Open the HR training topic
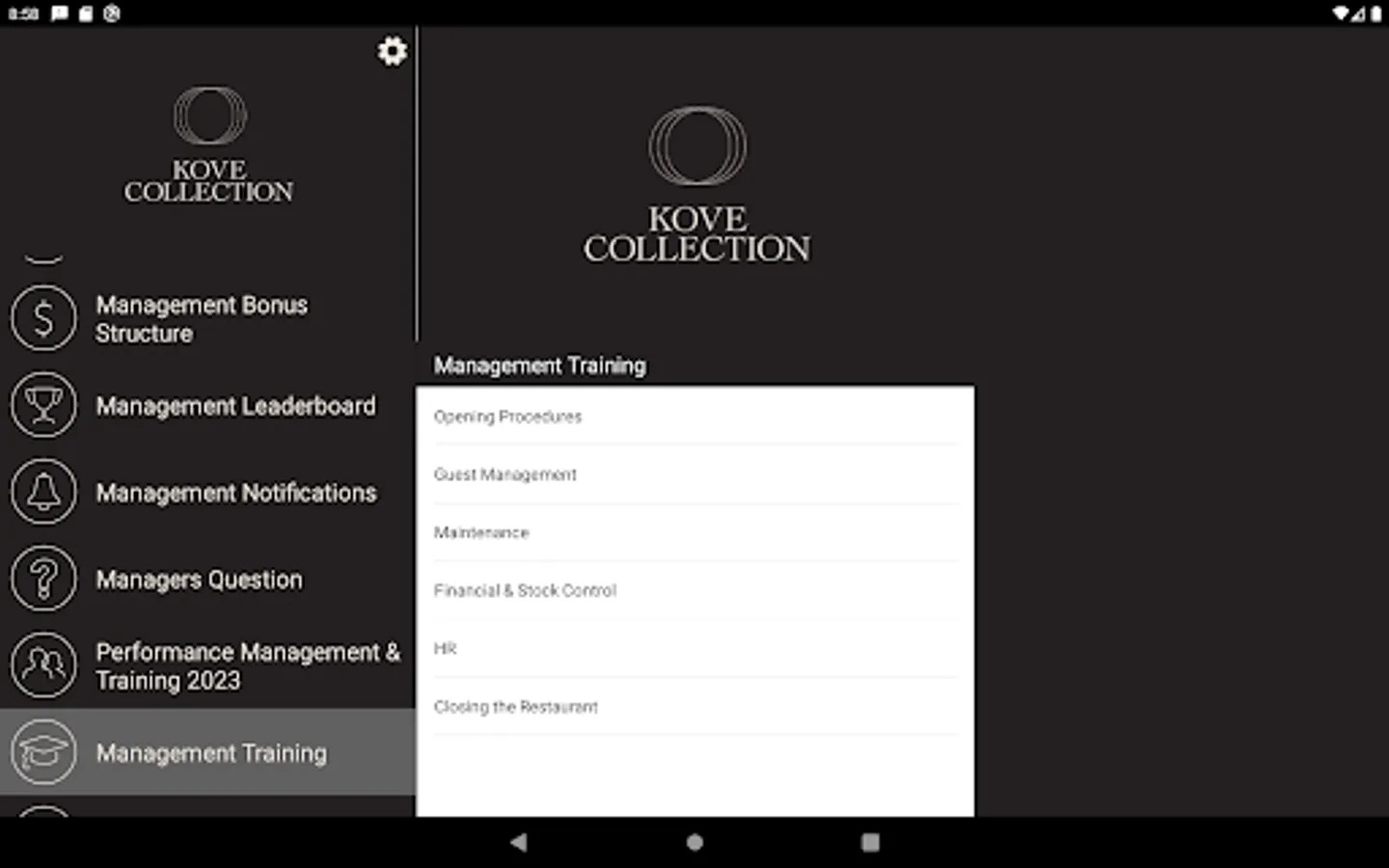This screenshot has width=1389, height=868. click(695, 648)
